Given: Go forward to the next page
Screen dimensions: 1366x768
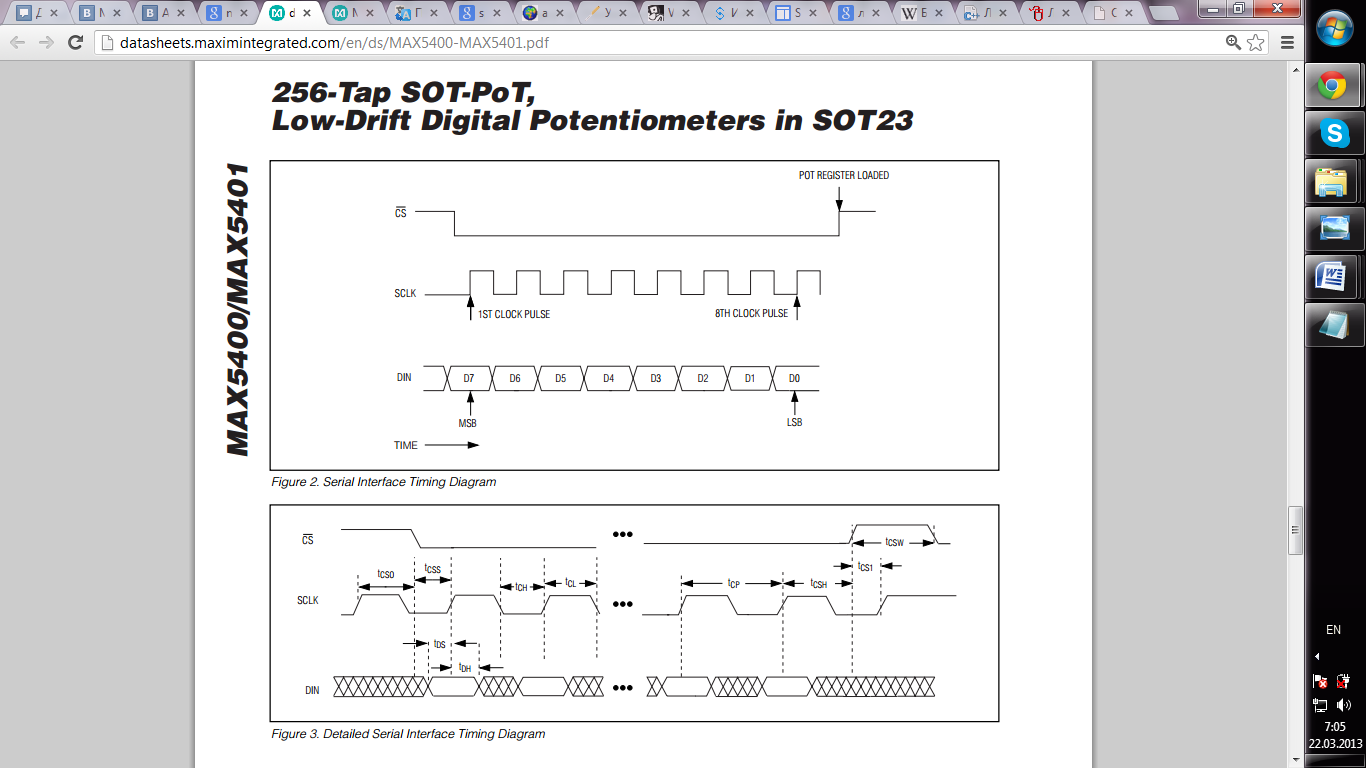Looking at the screenshot, I should click(x=46, y=43).
